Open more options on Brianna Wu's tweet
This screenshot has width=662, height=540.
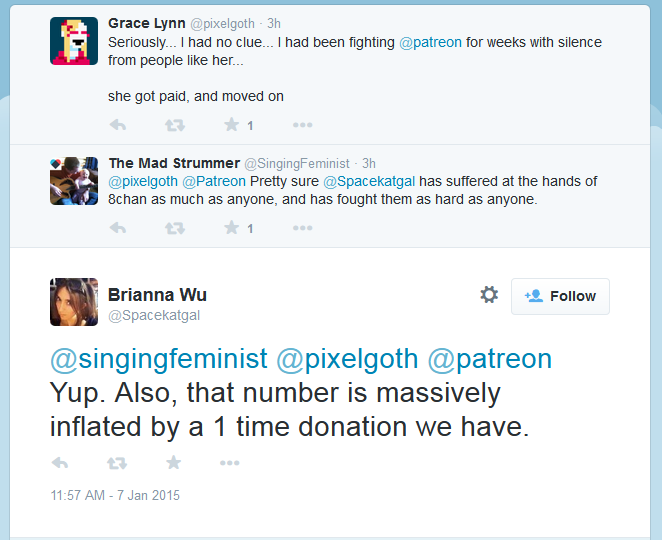[230, 463]
